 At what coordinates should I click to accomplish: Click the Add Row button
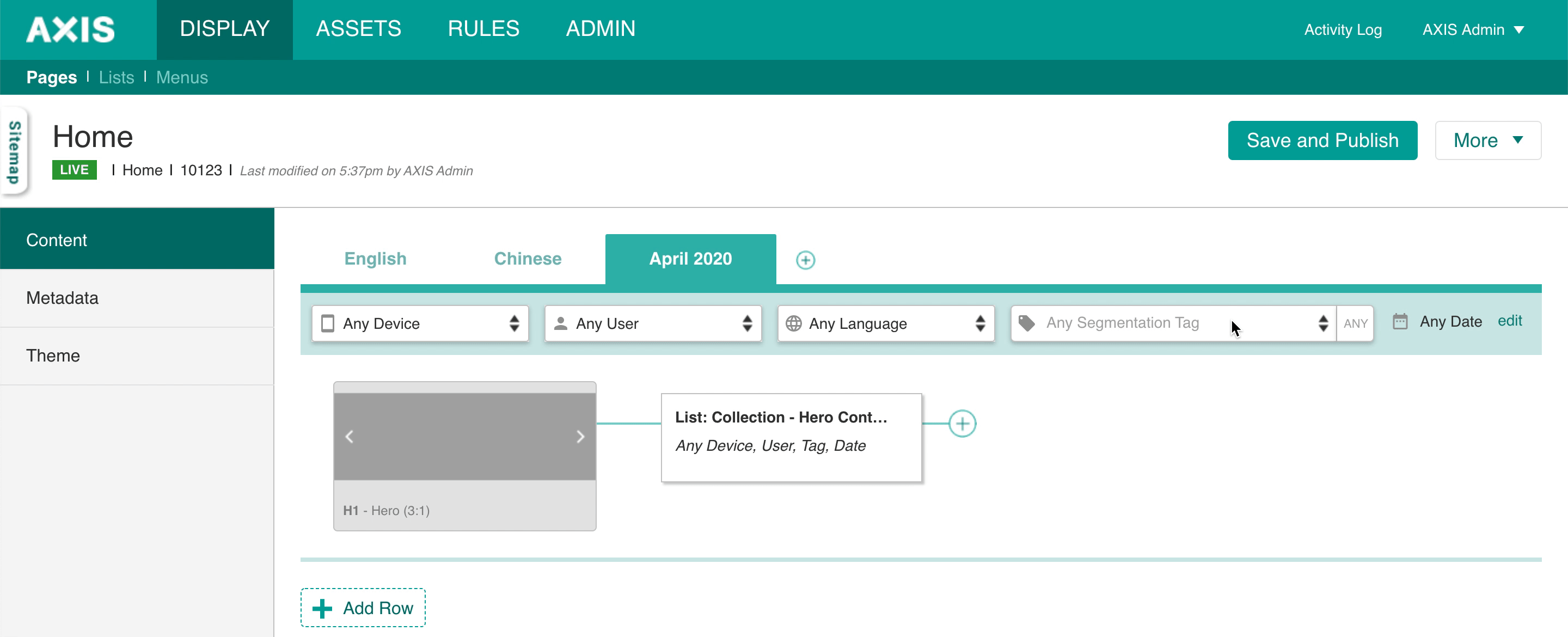(x=363, y=607)
